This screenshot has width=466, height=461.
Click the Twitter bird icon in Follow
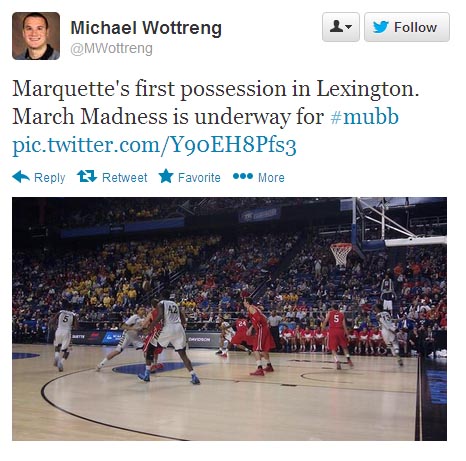click(x=381, y=27)
